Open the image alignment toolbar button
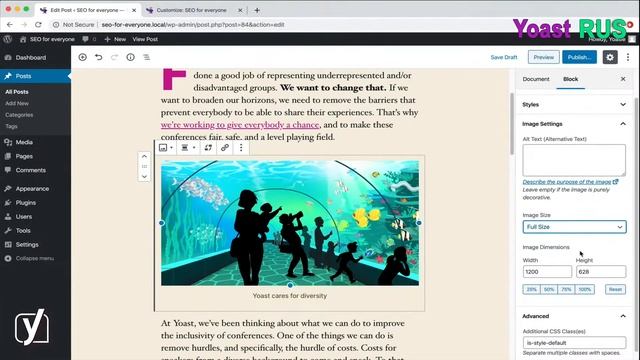Screen dimensions: 640x360 coord(188,148)
